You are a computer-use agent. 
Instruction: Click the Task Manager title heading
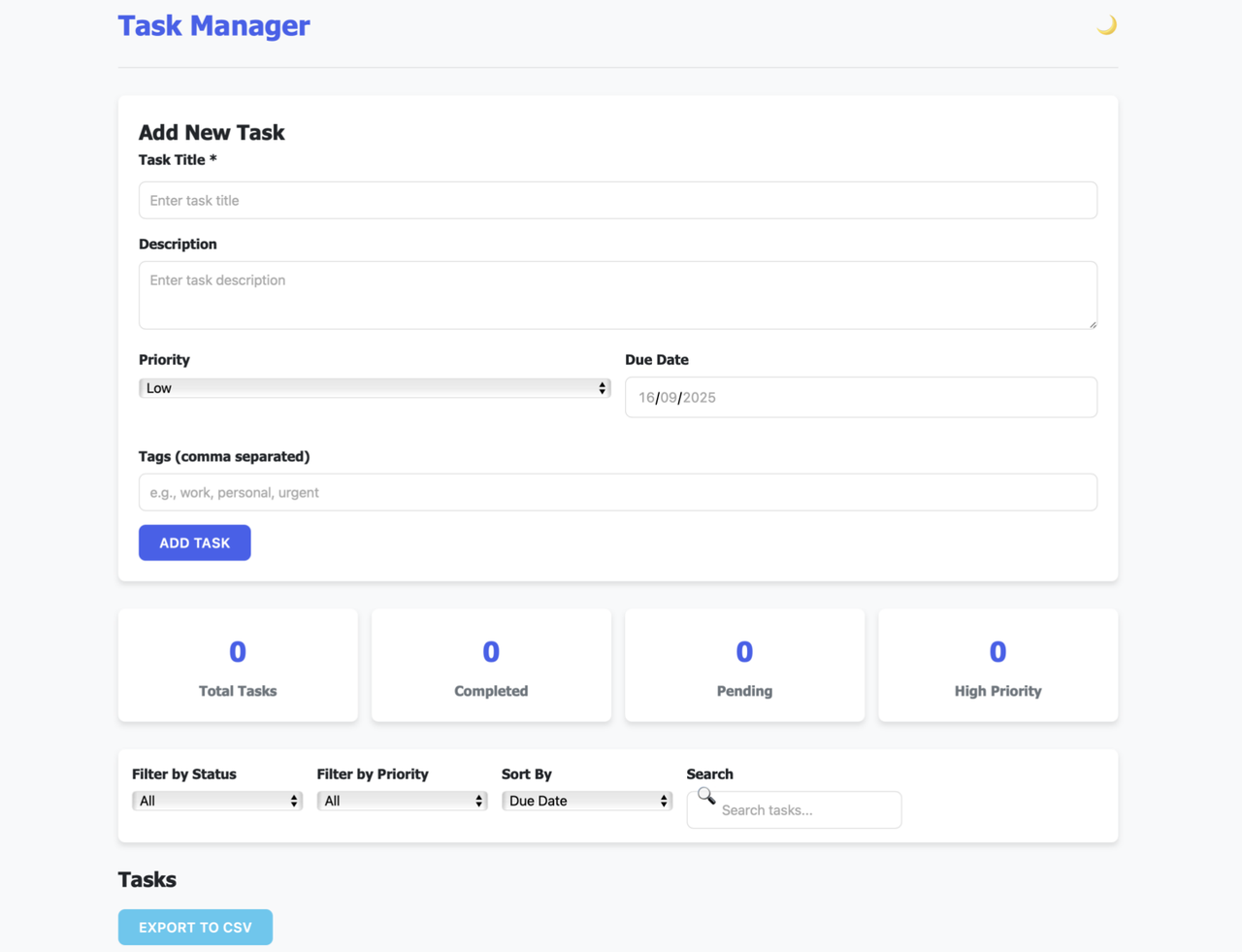click(213, 26)
